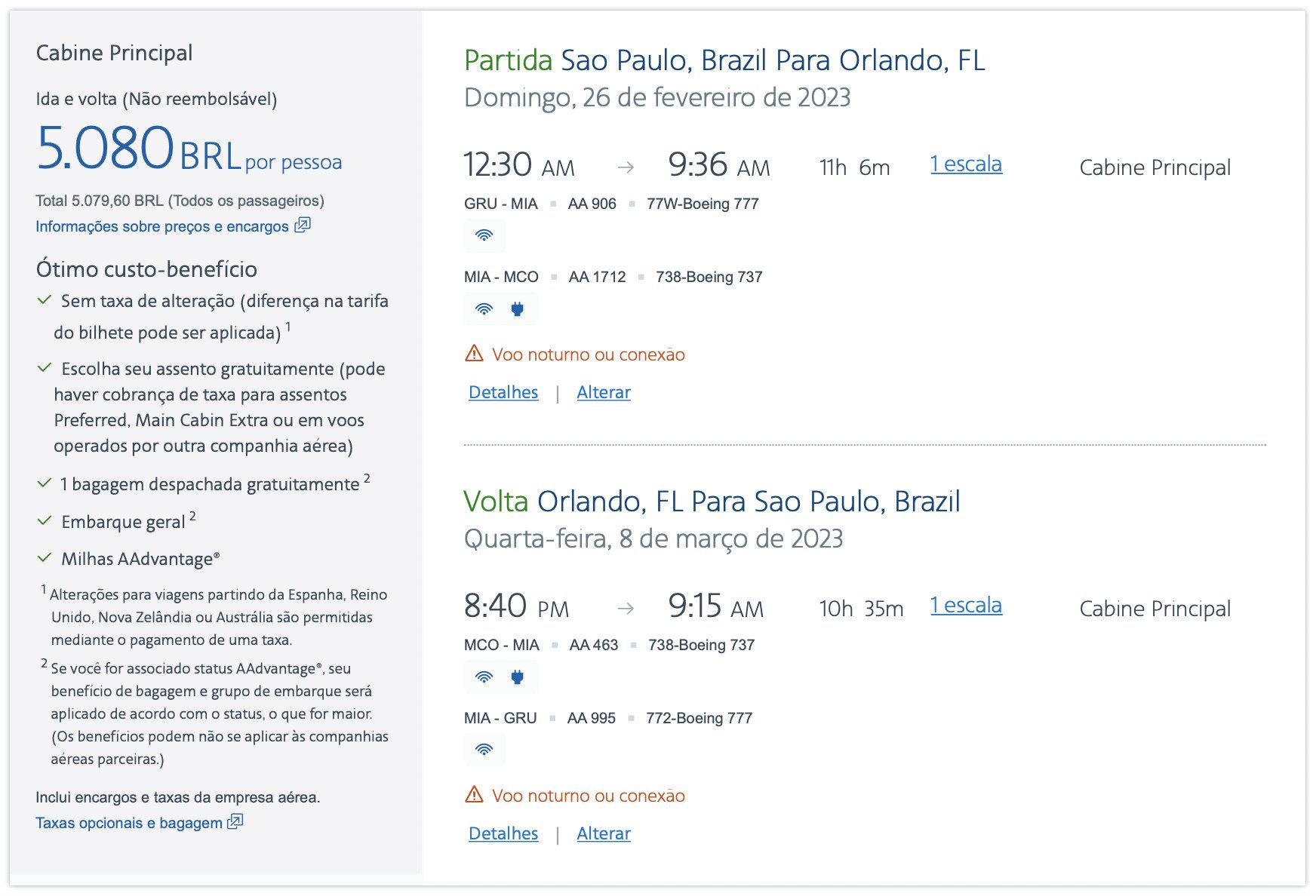
Task: Click power outlet icon under MIA - MCO flight
Action: point(517,308)
